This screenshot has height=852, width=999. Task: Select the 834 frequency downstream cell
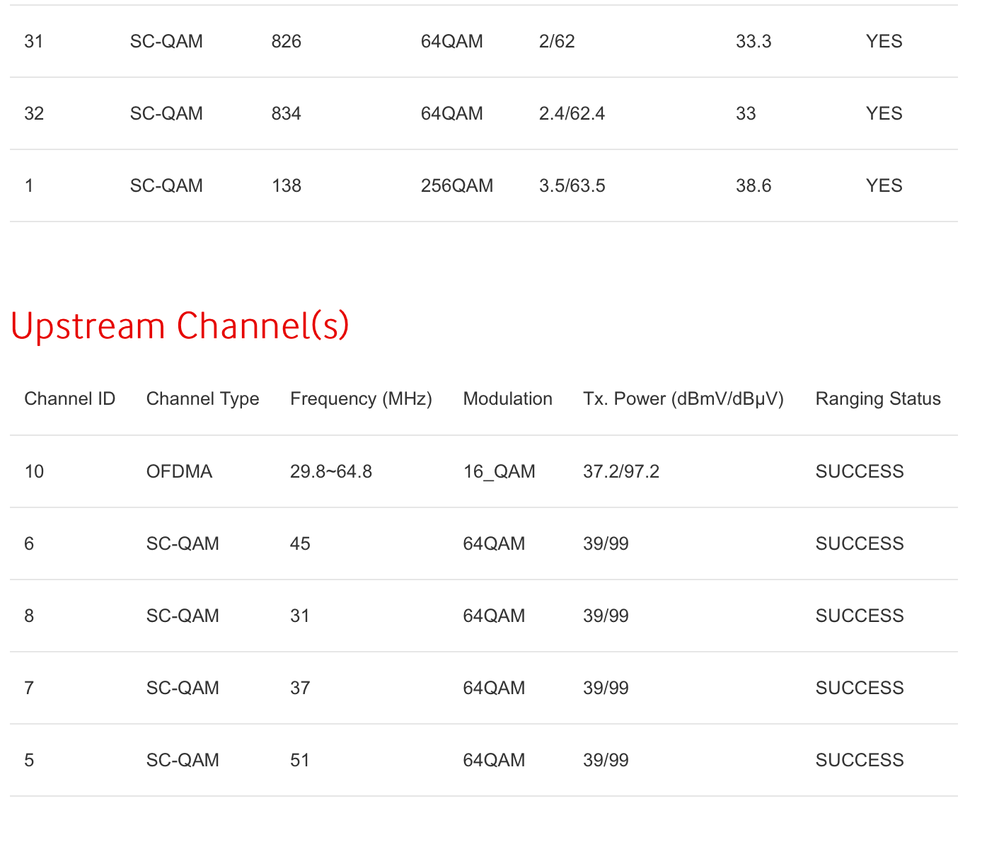pyautogui.click(x=286, y=113)
